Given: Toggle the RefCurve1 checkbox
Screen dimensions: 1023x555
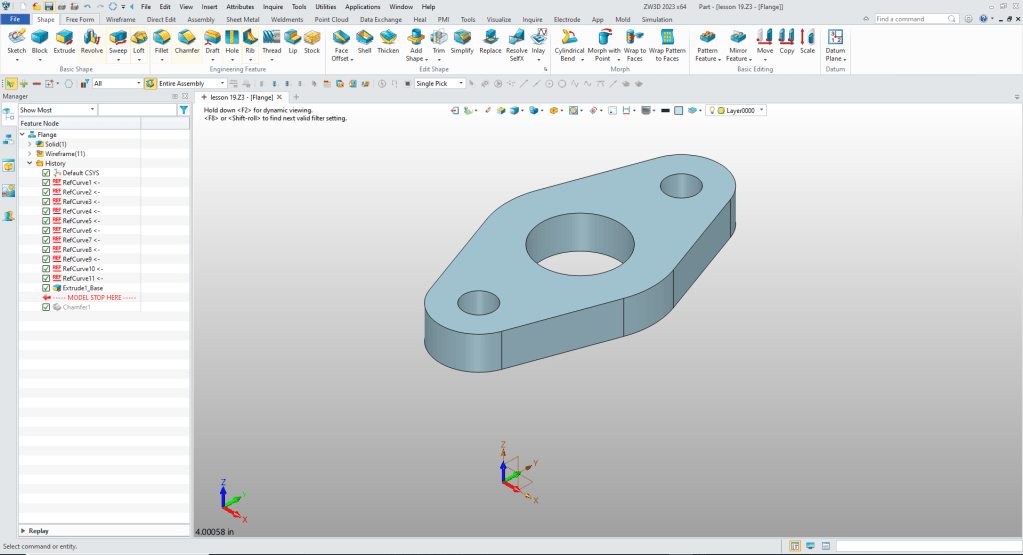Looking at the screenshot, I should pos(46,183).
